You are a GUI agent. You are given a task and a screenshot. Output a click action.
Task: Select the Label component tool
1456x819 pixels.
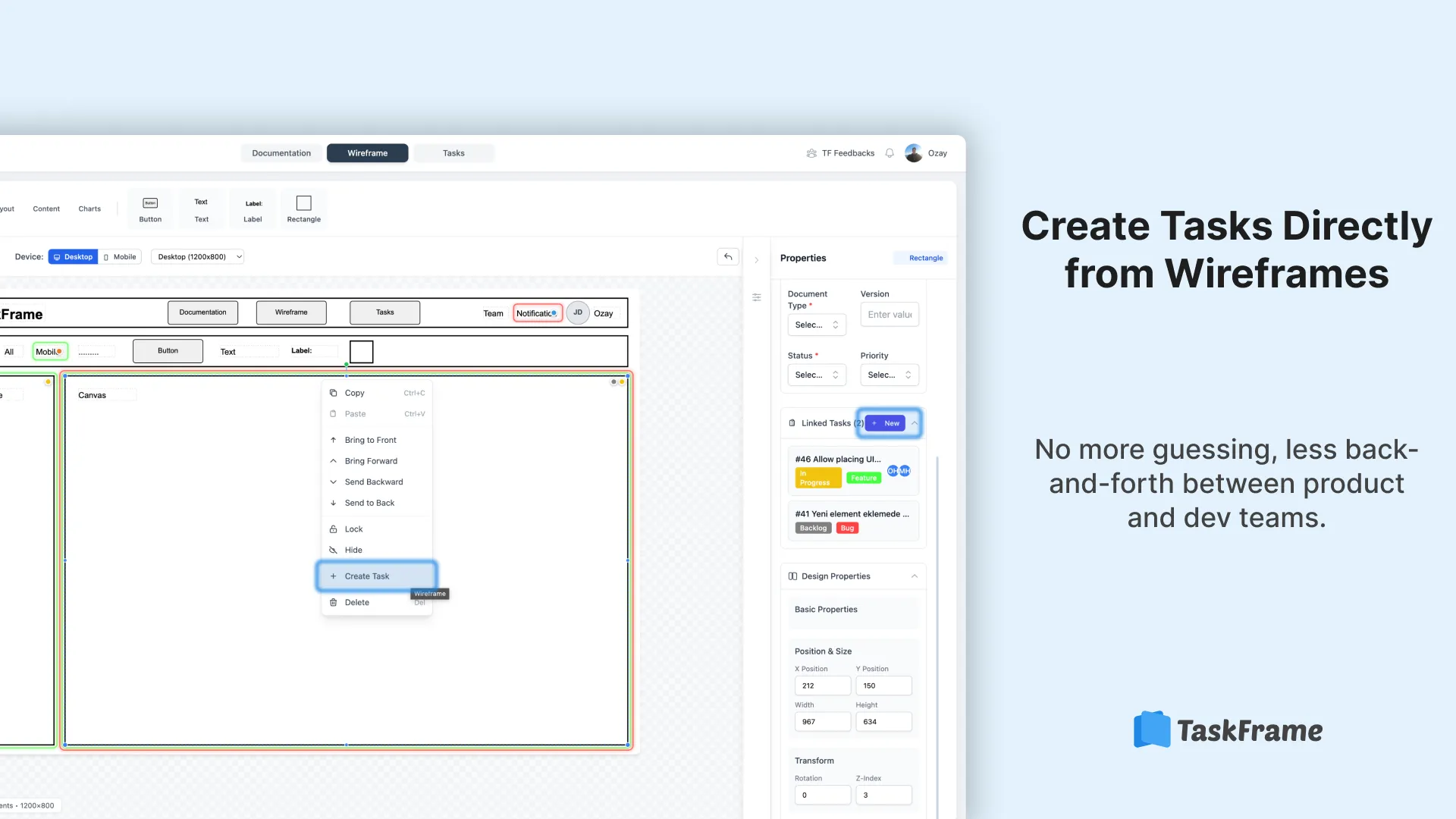253,209
